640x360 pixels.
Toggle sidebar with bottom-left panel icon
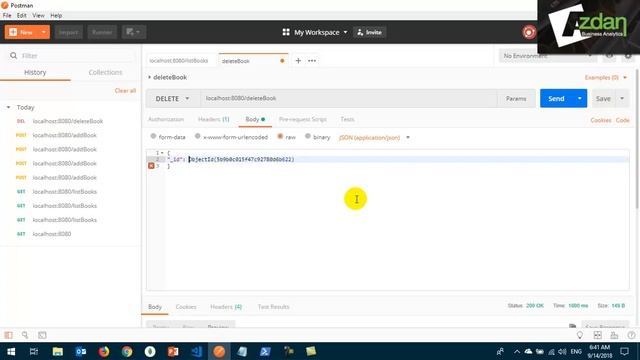tap(8, 335)
